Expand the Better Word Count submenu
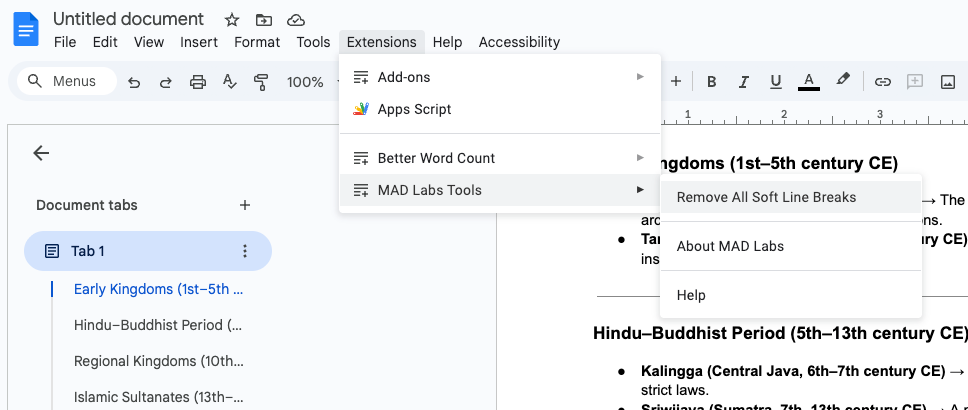 (500, 158)
